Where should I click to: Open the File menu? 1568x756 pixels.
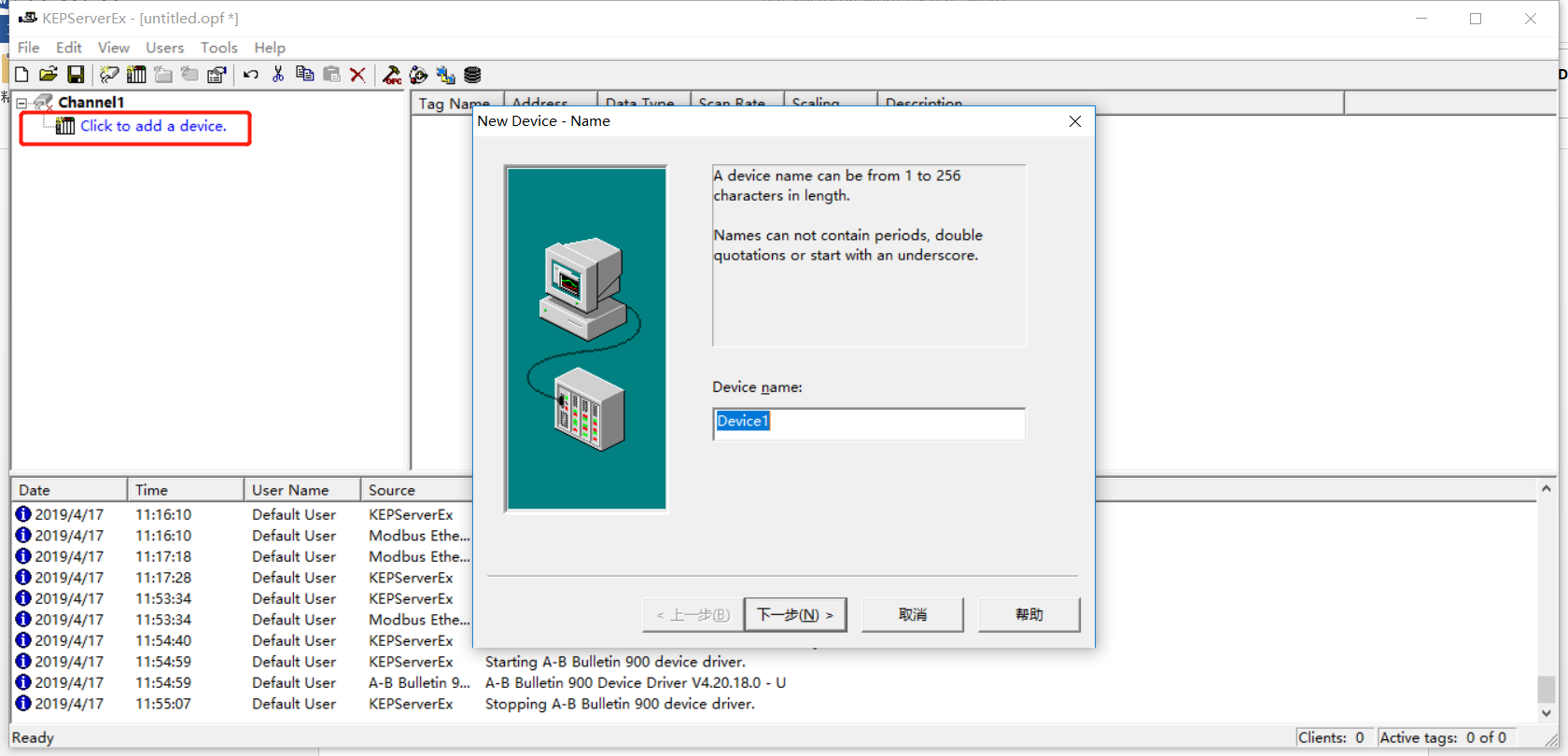[x=29, y=48]
